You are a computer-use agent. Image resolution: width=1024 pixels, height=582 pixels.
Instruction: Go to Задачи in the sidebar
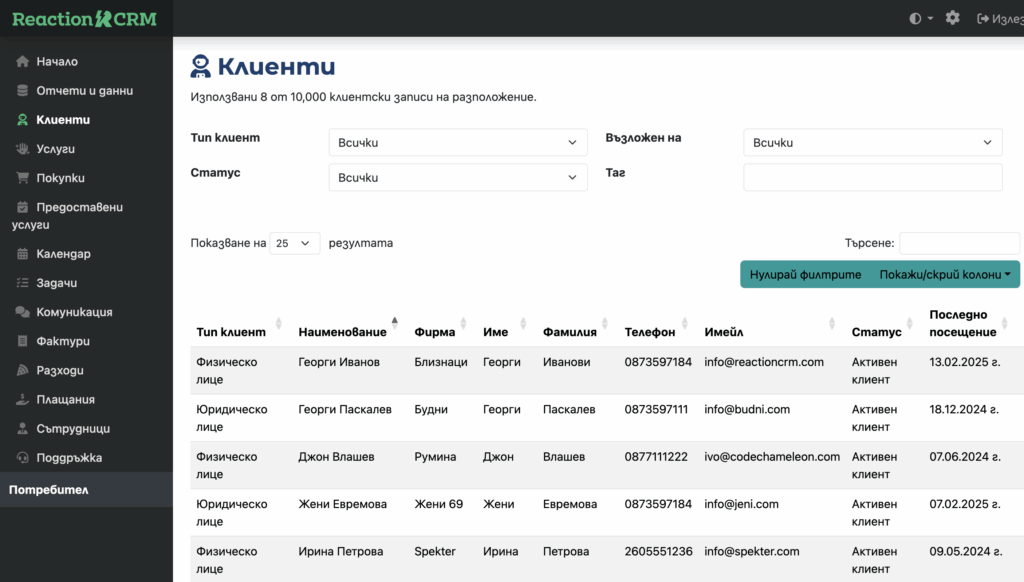pyautogui.click(x=56, y=283)
